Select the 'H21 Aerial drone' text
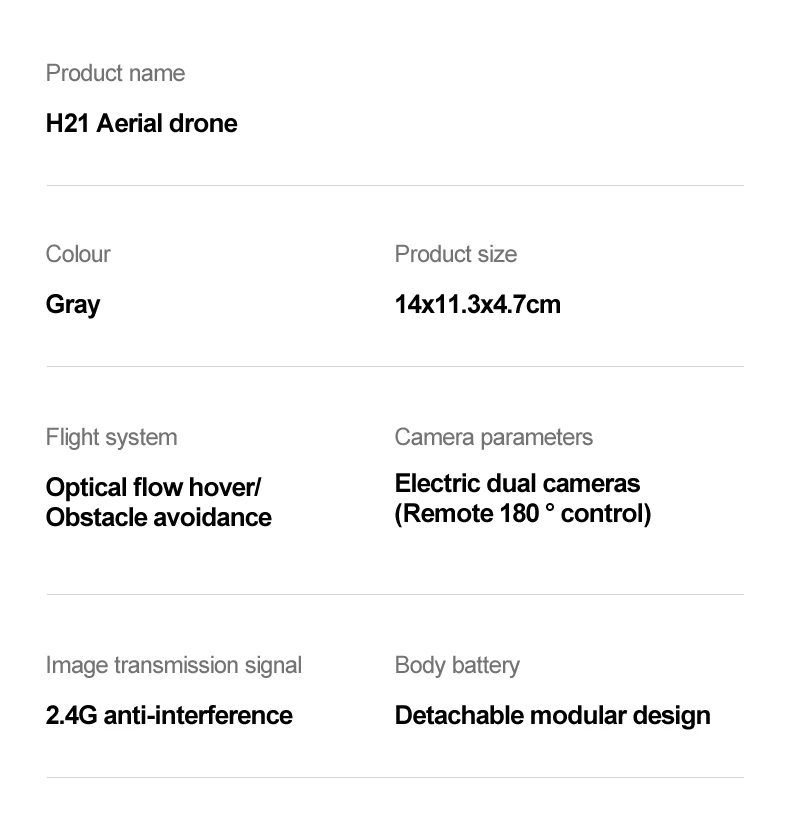This screenshot has height=821, width=790. (141, 124)
